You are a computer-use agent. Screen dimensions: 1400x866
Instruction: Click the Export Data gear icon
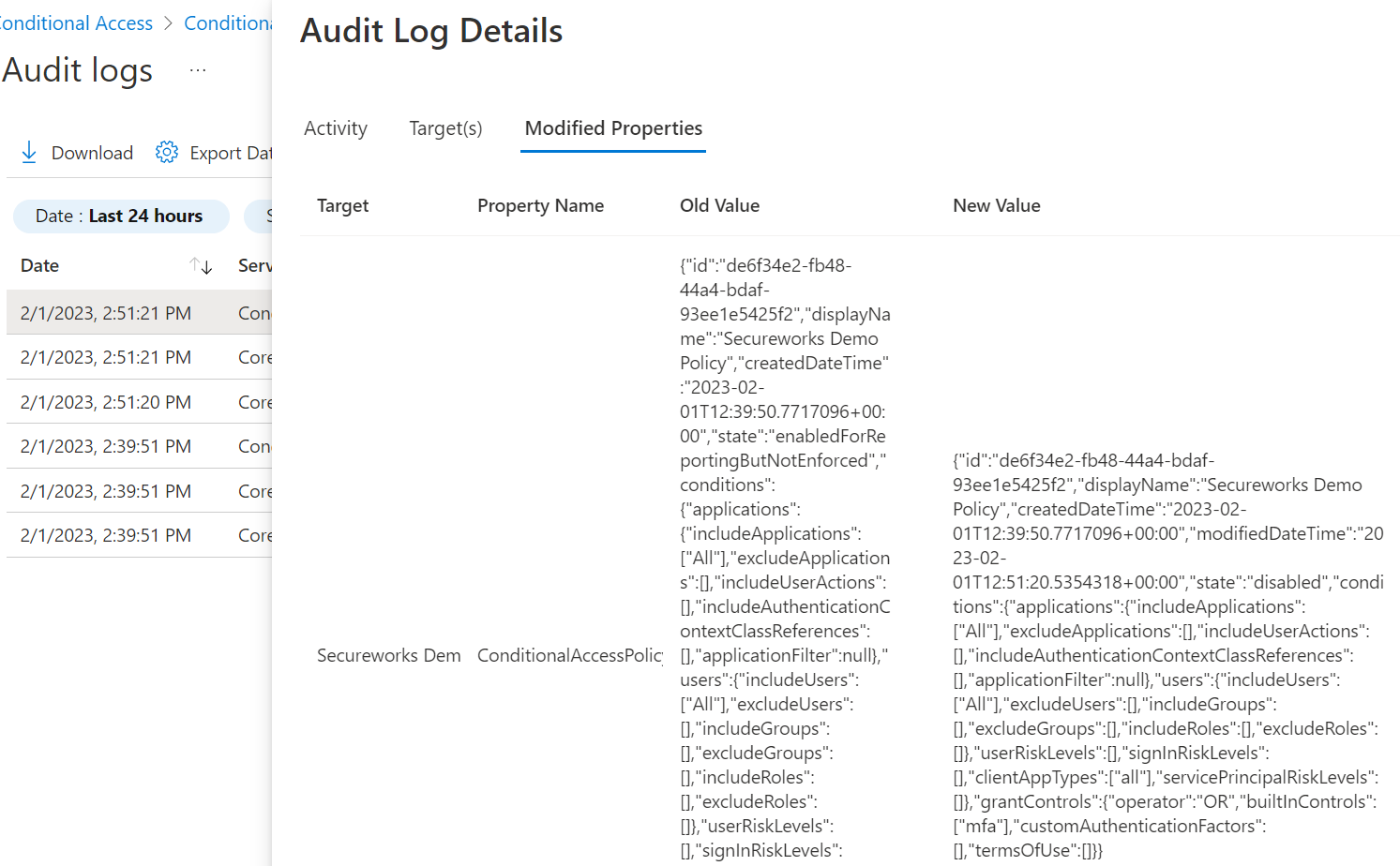[x=167, y=153]
